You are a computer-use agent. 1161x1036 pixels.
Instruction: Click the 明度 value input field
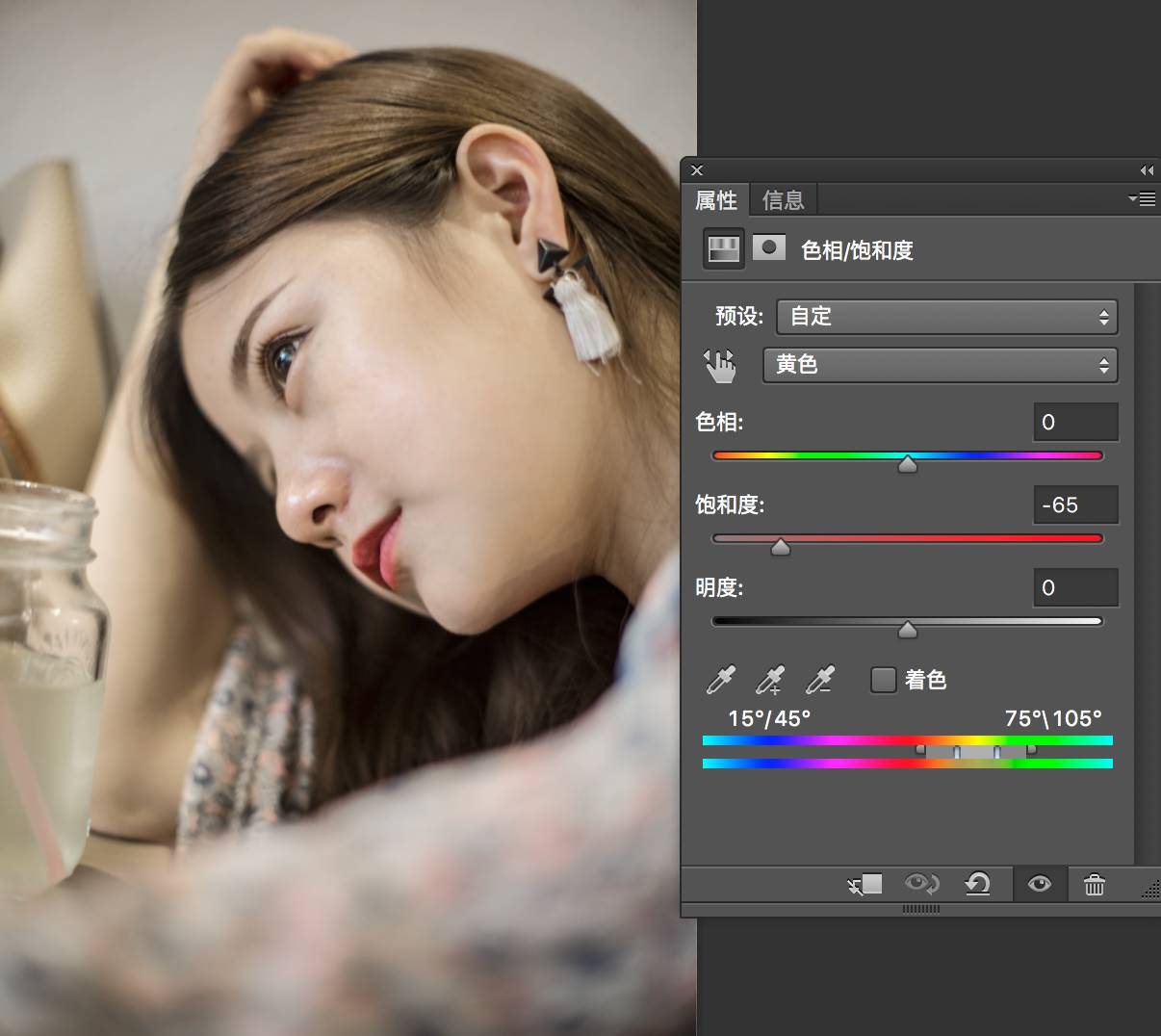tap(1075, 587)
